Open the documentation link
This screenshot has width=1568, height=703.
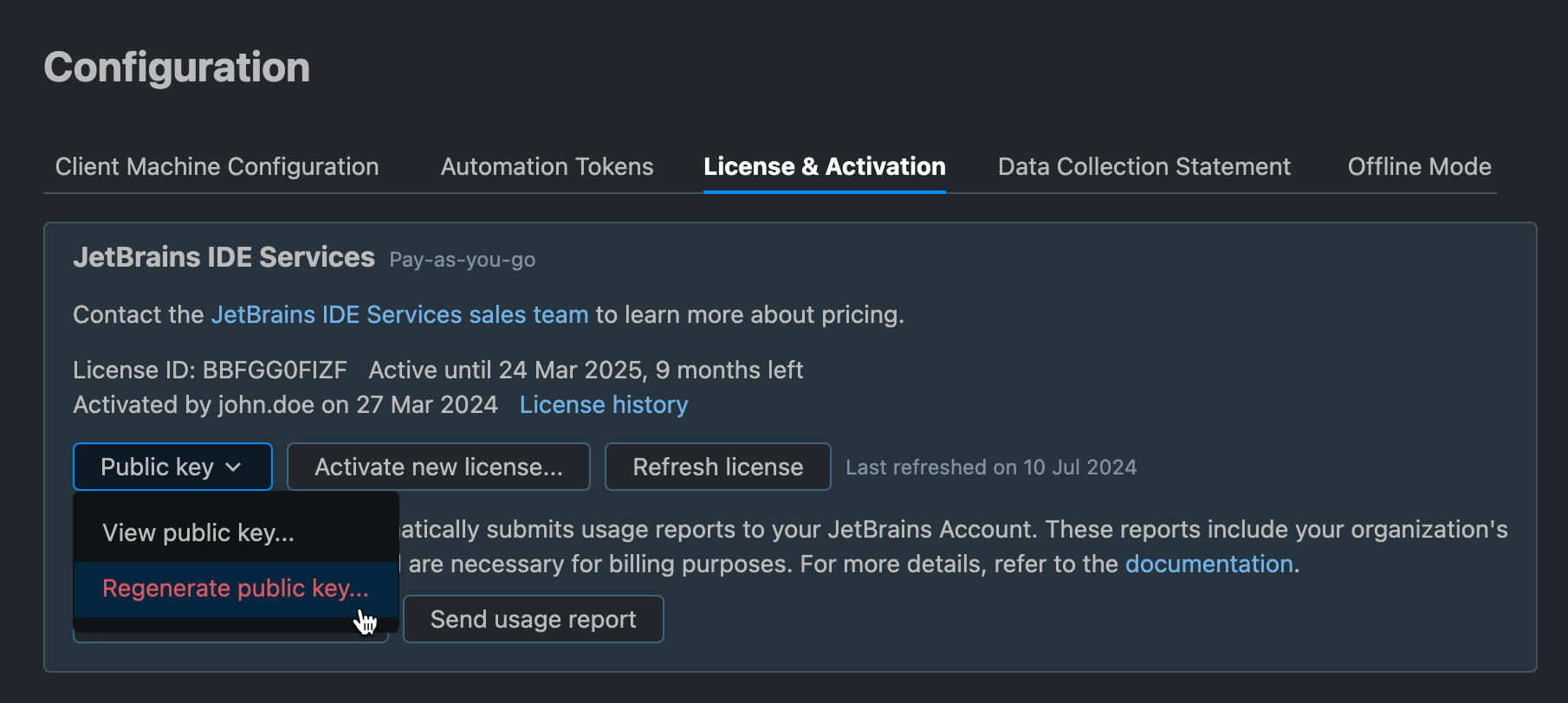pos(1208,564)
